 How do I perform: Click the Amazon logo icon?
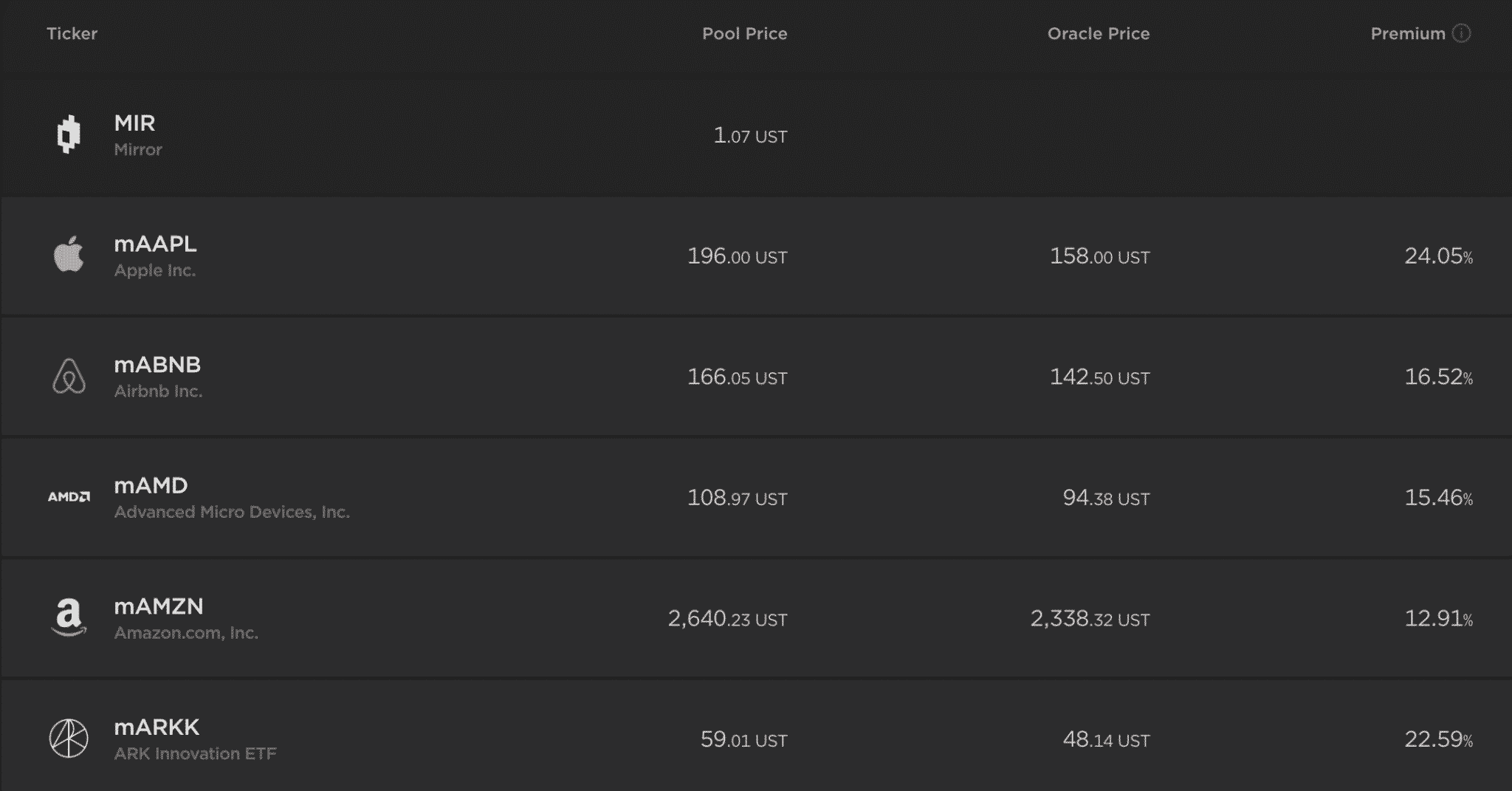click(69, 617)
